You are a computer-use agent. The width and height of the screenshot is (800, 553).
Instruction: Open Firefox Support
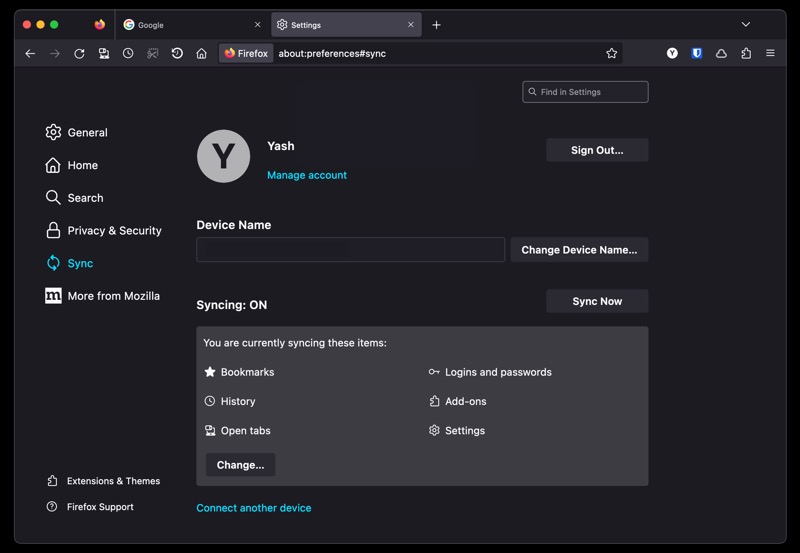(x=90, y=507)
